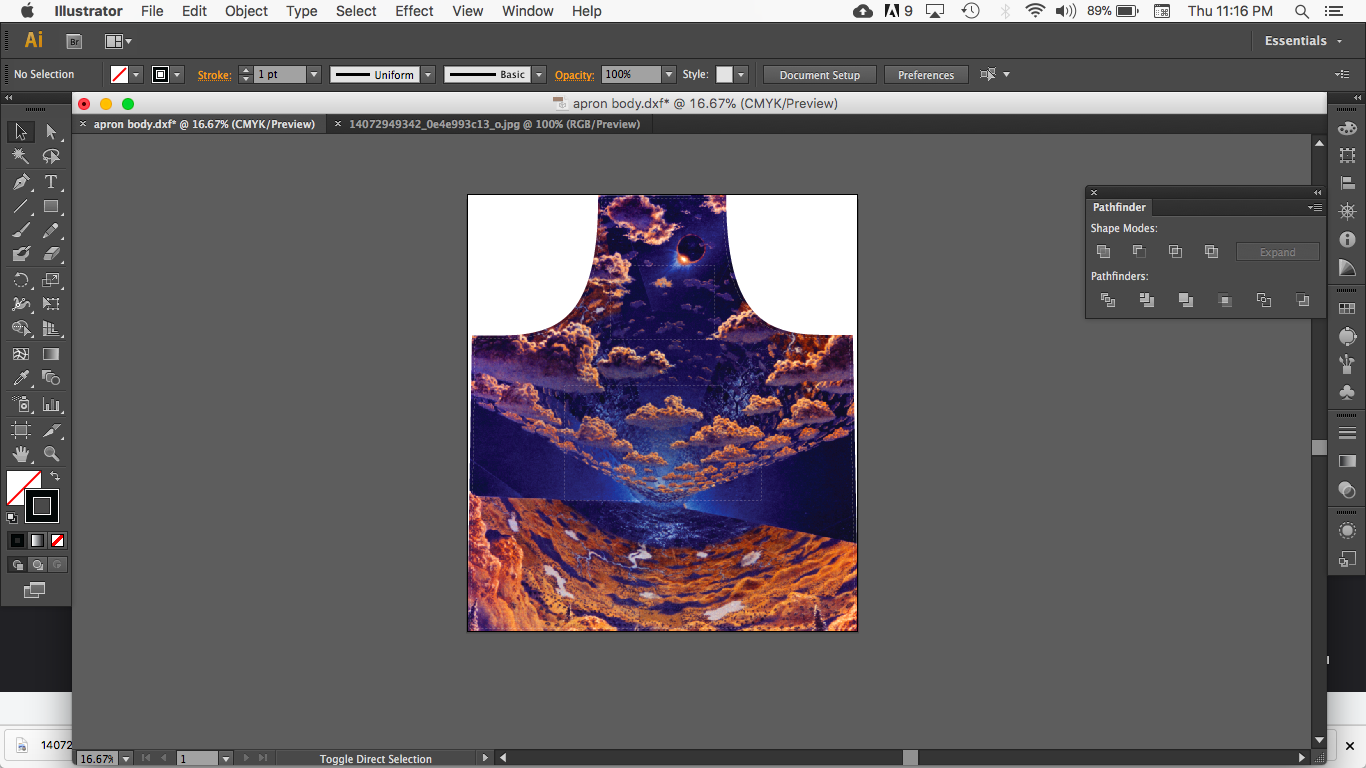Open the Uniform width profile dropdown
The width and height of the screenshot is (1366, 768).
pos(428,75)
